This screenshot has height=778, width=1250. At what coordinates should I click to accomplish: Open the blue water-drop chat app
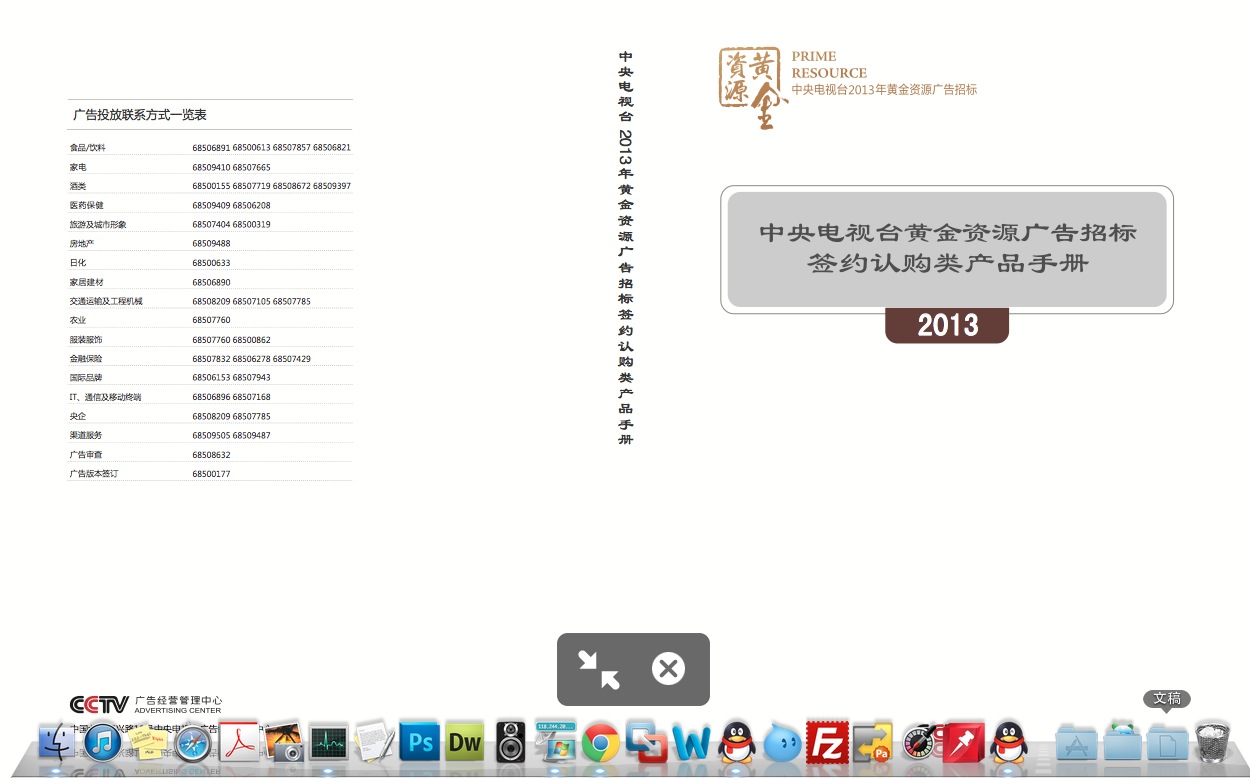[782, 744]
